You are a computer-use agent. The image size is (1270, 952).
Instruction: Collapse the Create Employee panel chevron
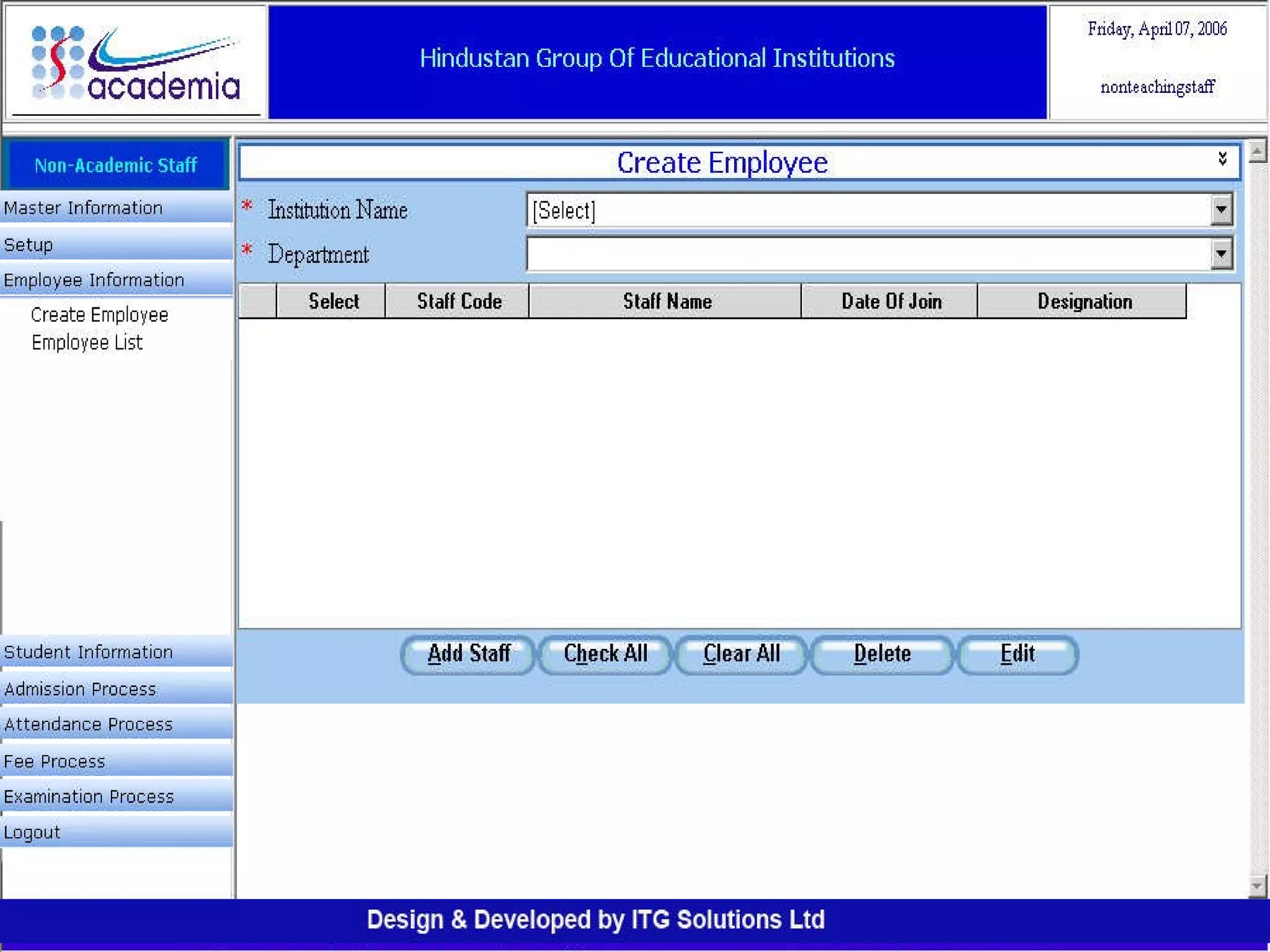tap(1222, 159)
